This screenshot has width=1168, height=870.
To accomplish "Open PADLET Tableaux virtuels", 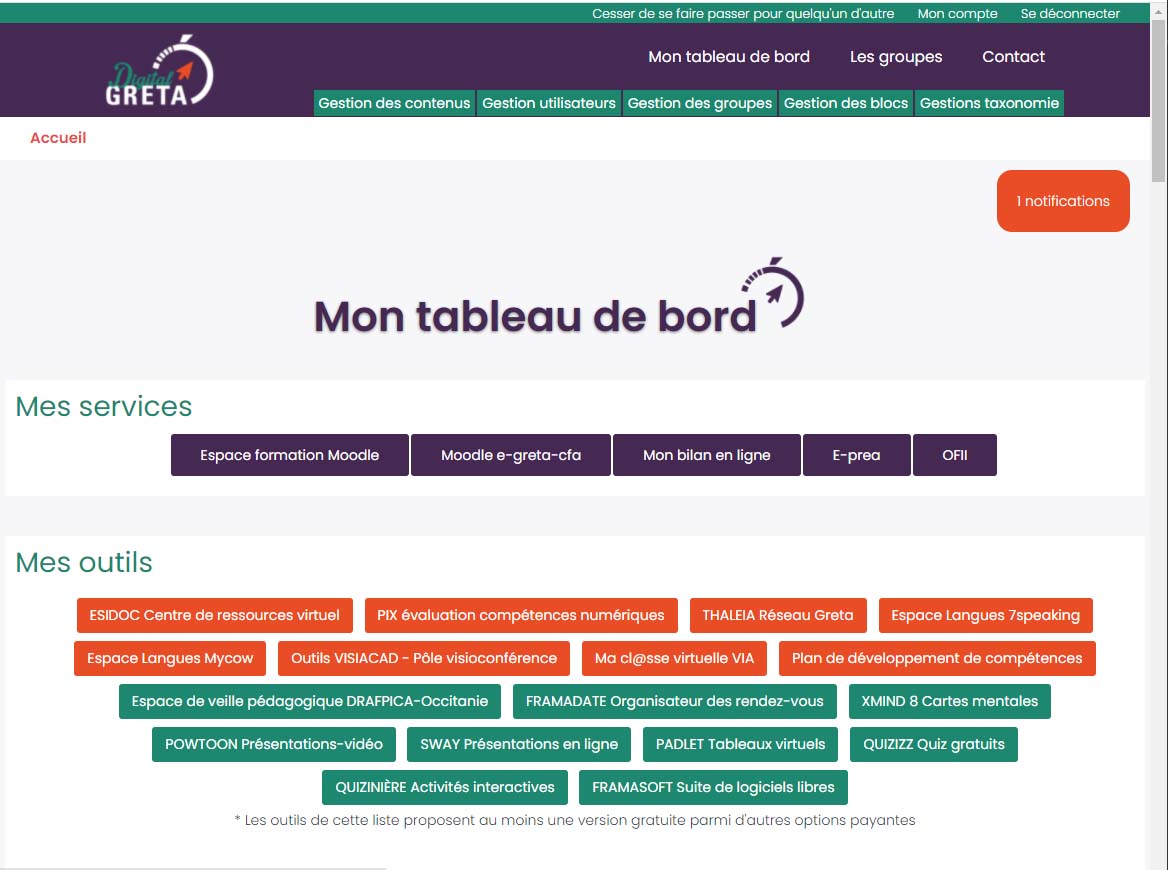I will tap(740, 745).
